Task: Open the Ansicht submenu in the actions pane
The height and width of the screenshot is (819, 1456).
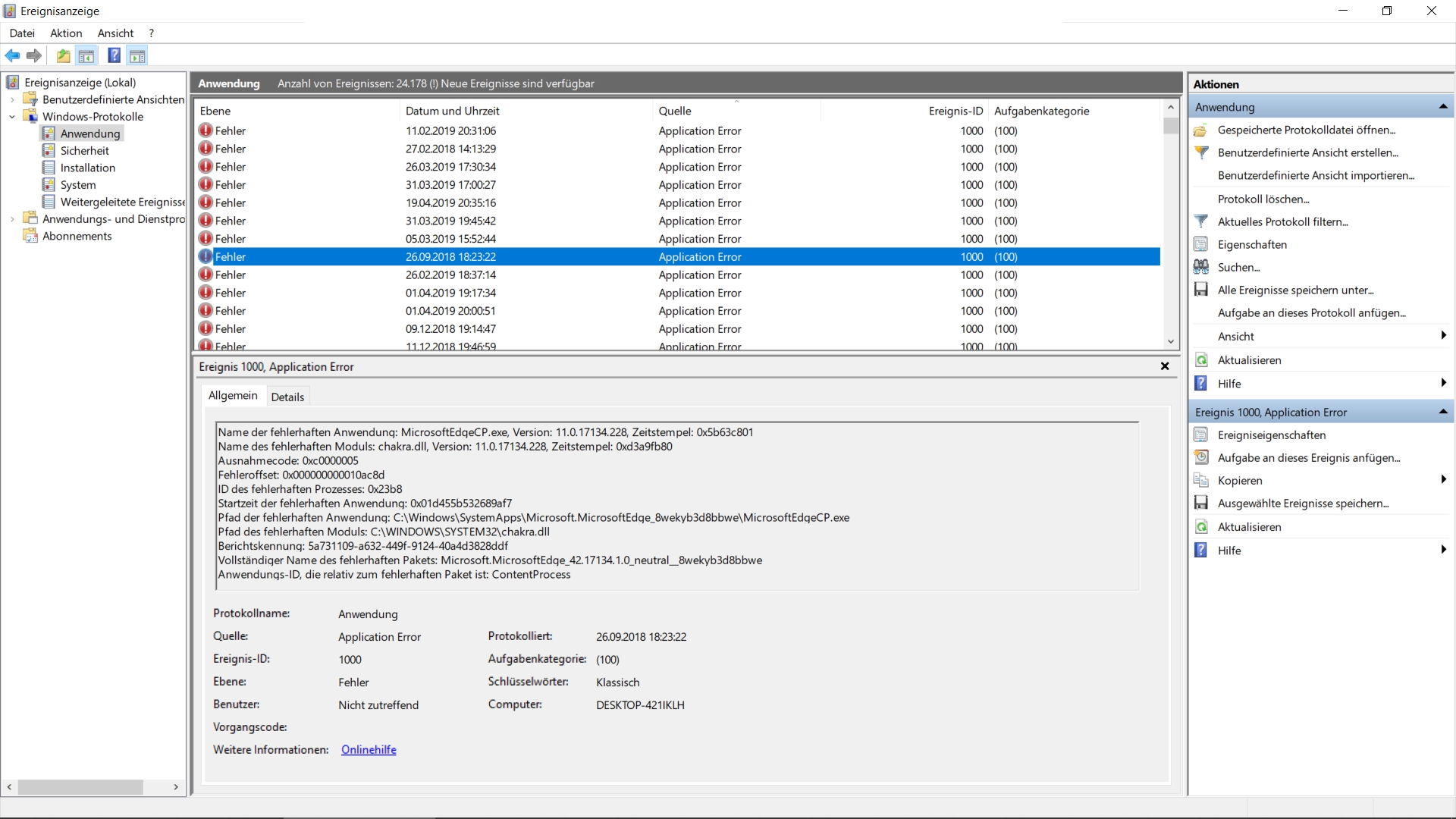Action: point(1442,336)
